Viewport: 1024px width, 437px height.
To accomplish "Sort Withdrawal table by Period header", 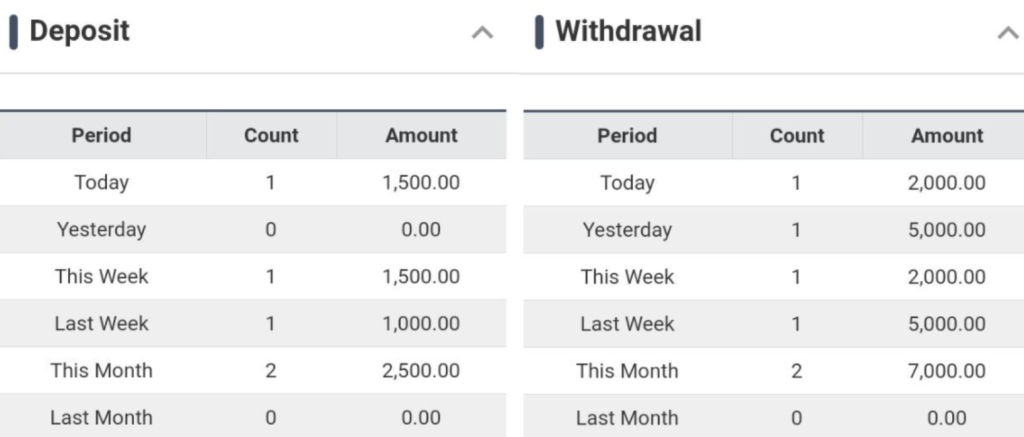I will pyautogui.click(x=627, y=136).
